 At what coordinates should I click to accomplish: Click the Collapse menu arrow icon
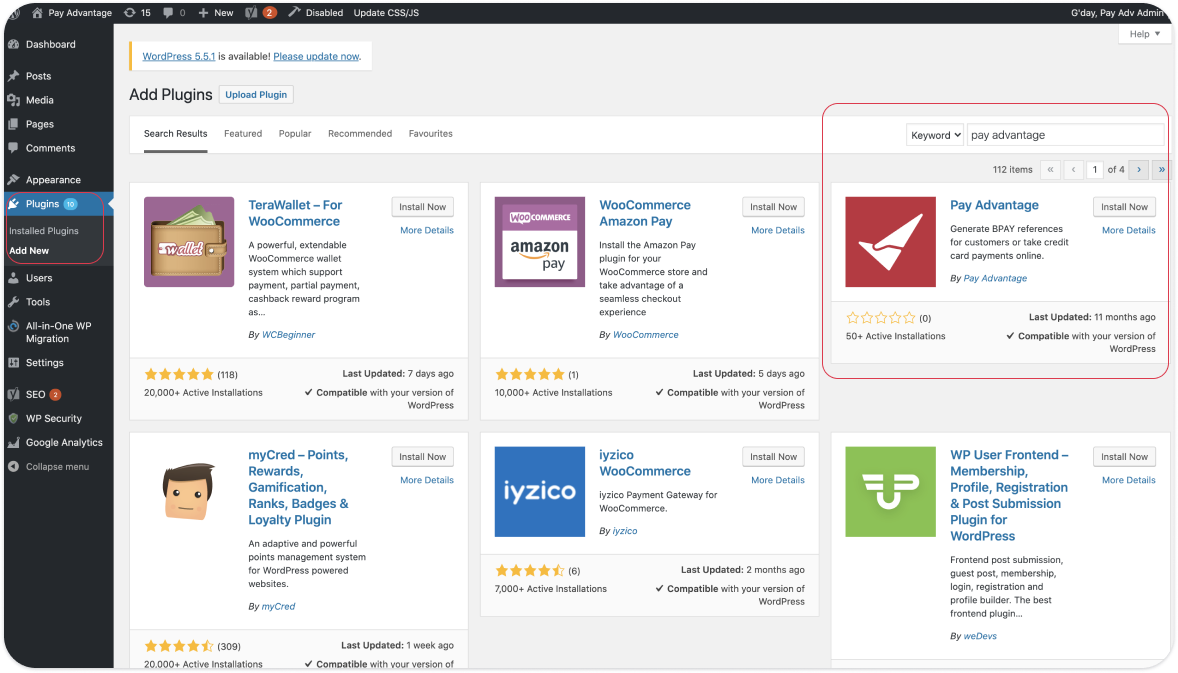14,466
